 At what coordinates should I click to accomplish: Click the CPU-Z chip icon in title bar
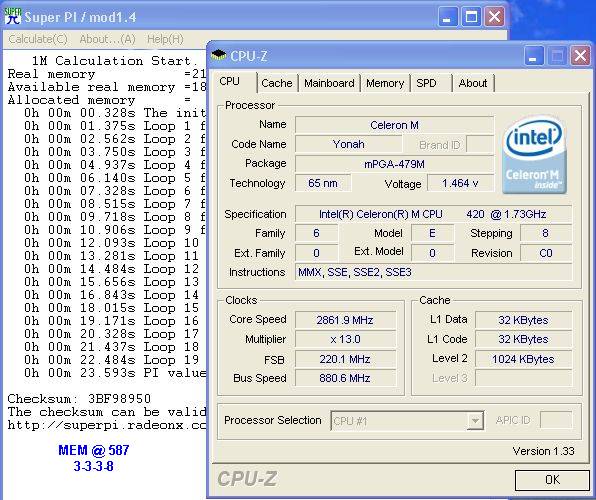pyautogui.click(x=219, y=56)
